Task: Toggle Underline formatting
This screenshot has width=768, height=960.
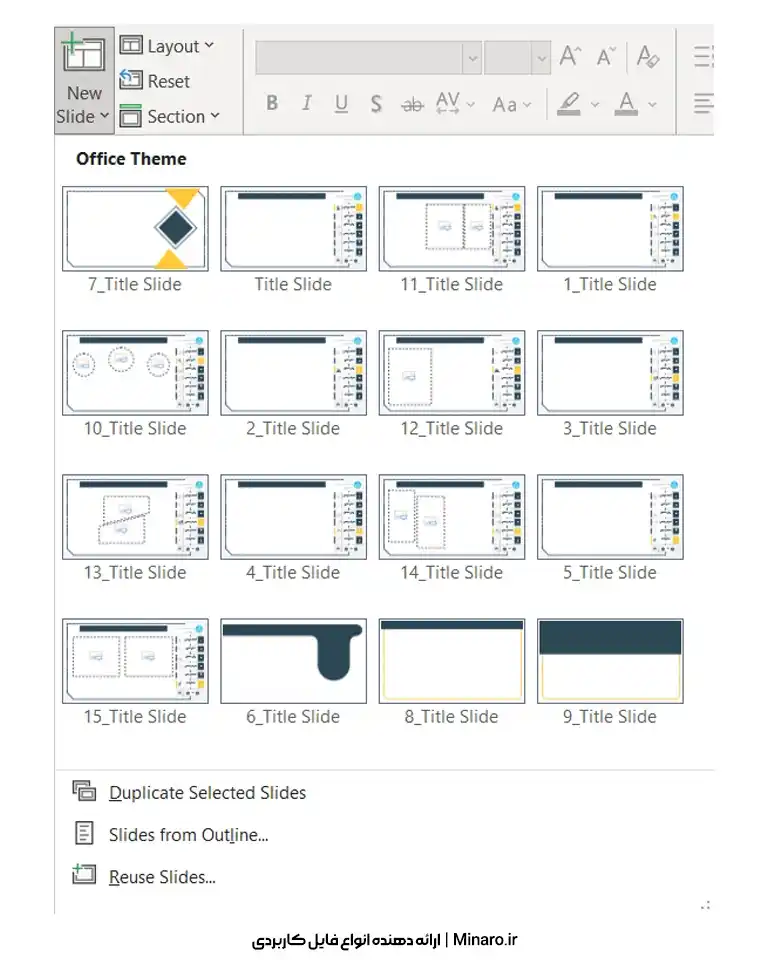Action: 341,103
